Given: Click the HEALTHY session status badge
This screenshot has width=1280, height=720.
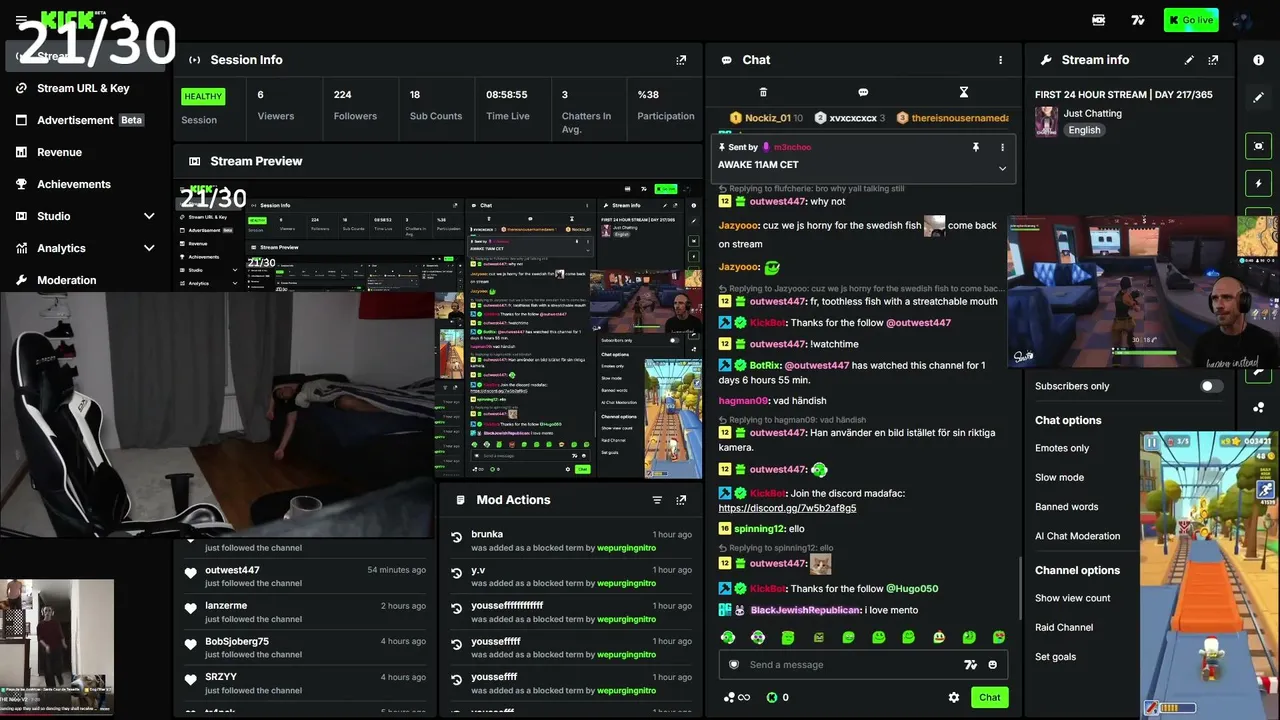Looking at the screenshot, I should pos(203,97).
